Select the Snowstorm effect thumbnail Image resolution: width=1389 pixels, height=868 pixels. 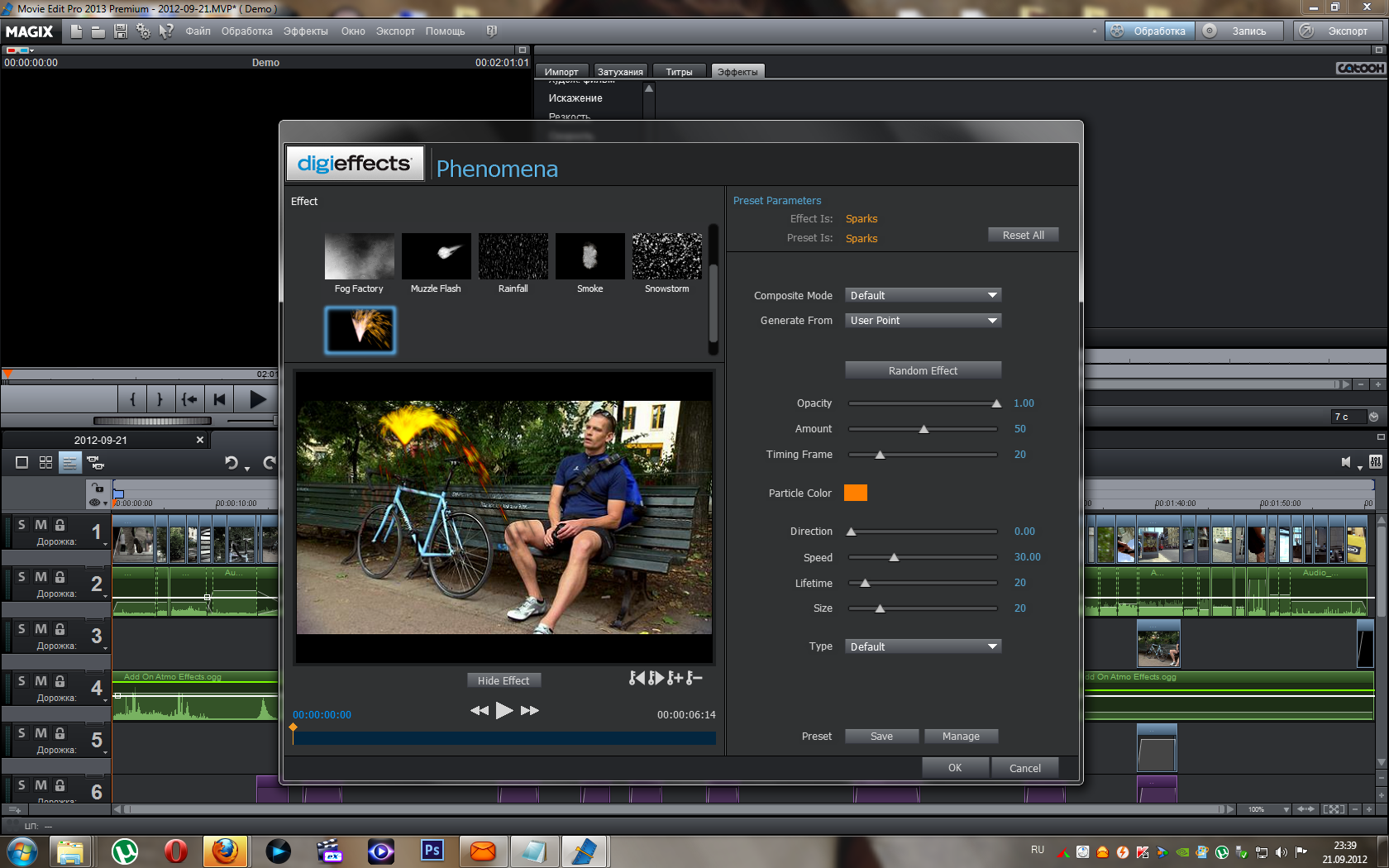pos(666,256)
